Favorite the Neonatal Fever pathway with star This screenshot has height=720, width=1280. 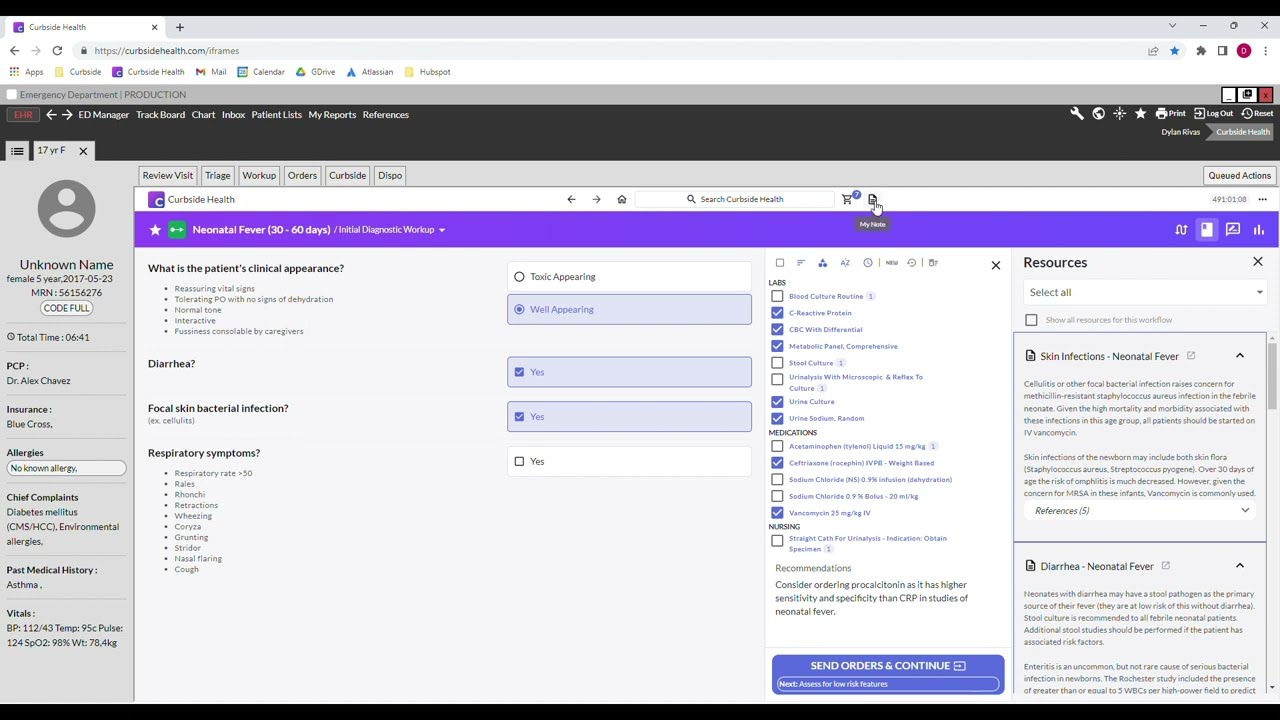point(155,230)
